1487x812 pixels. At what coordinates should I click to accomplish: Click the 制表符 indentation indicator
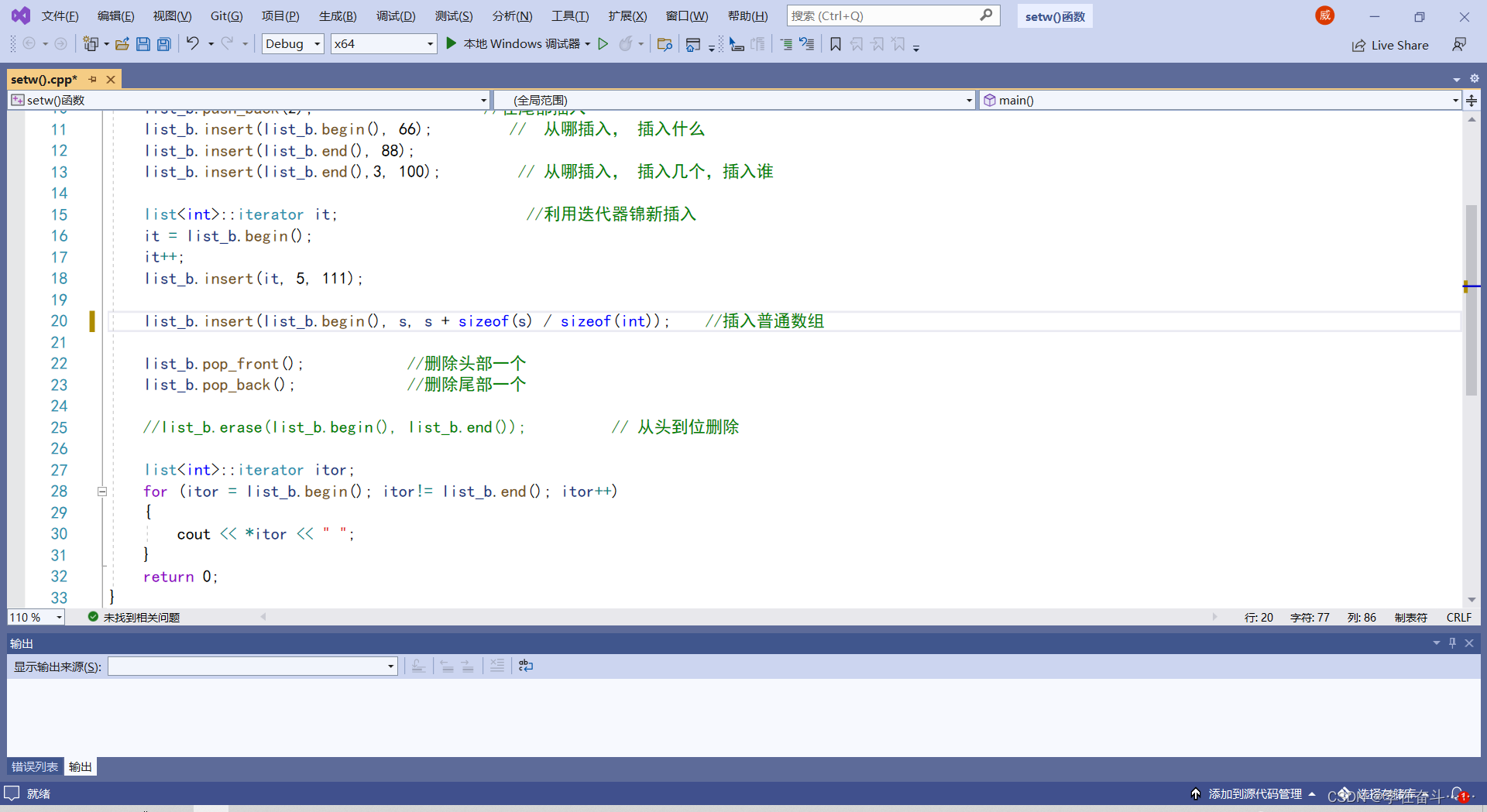point(1410,617)
